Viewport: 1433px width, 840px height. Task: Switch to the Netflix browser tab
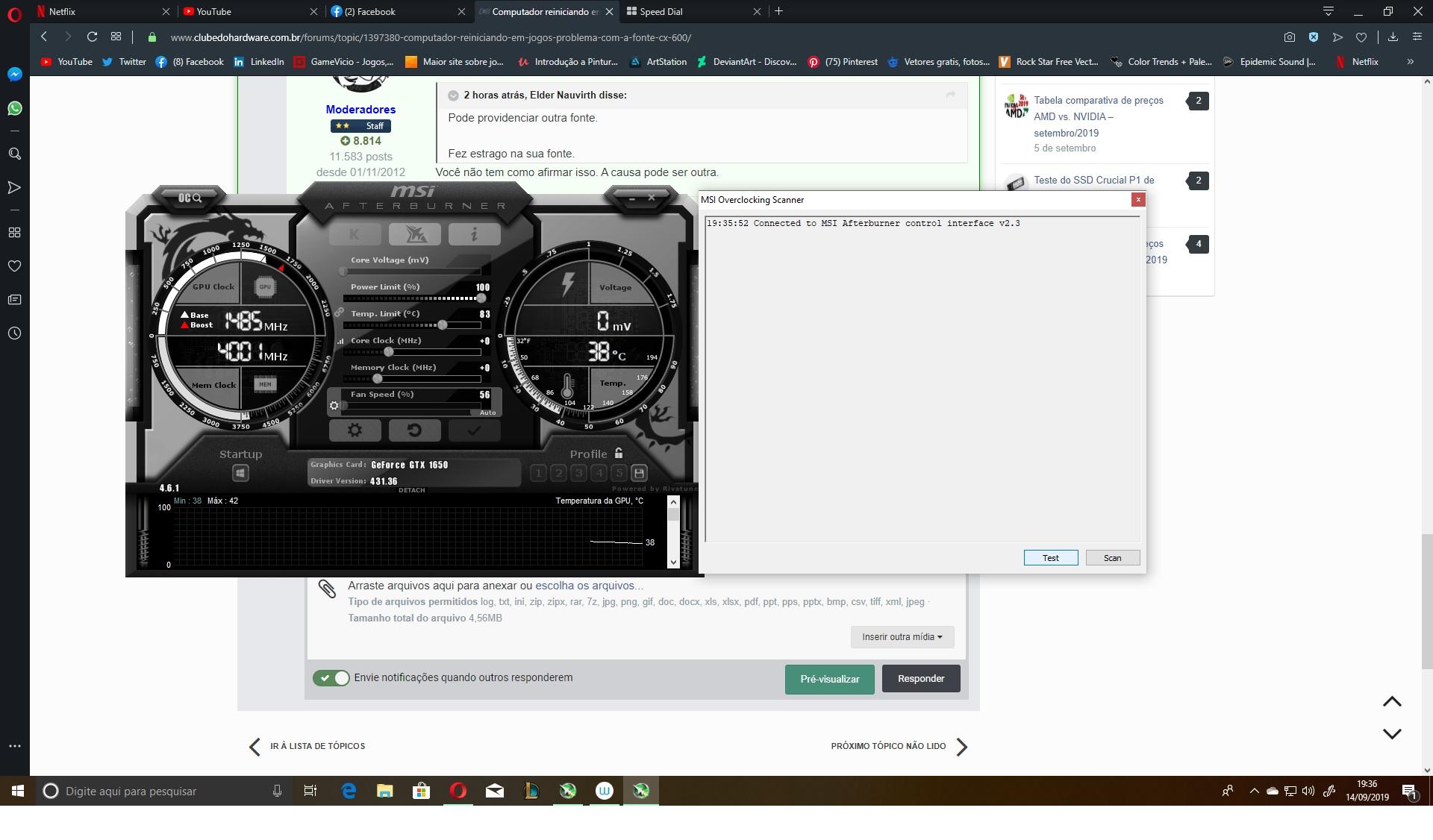(102, 11)
